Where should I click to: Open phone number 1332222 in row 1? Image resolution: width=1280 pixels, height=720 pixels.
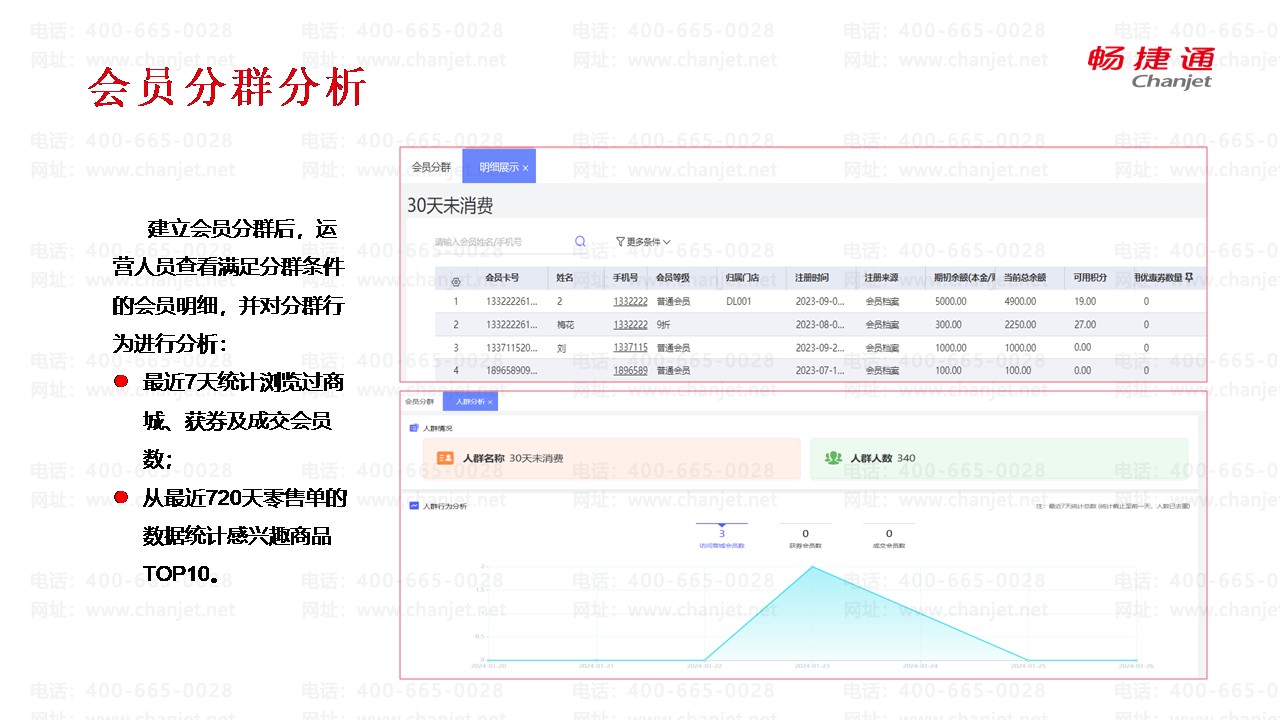(631, 301)
